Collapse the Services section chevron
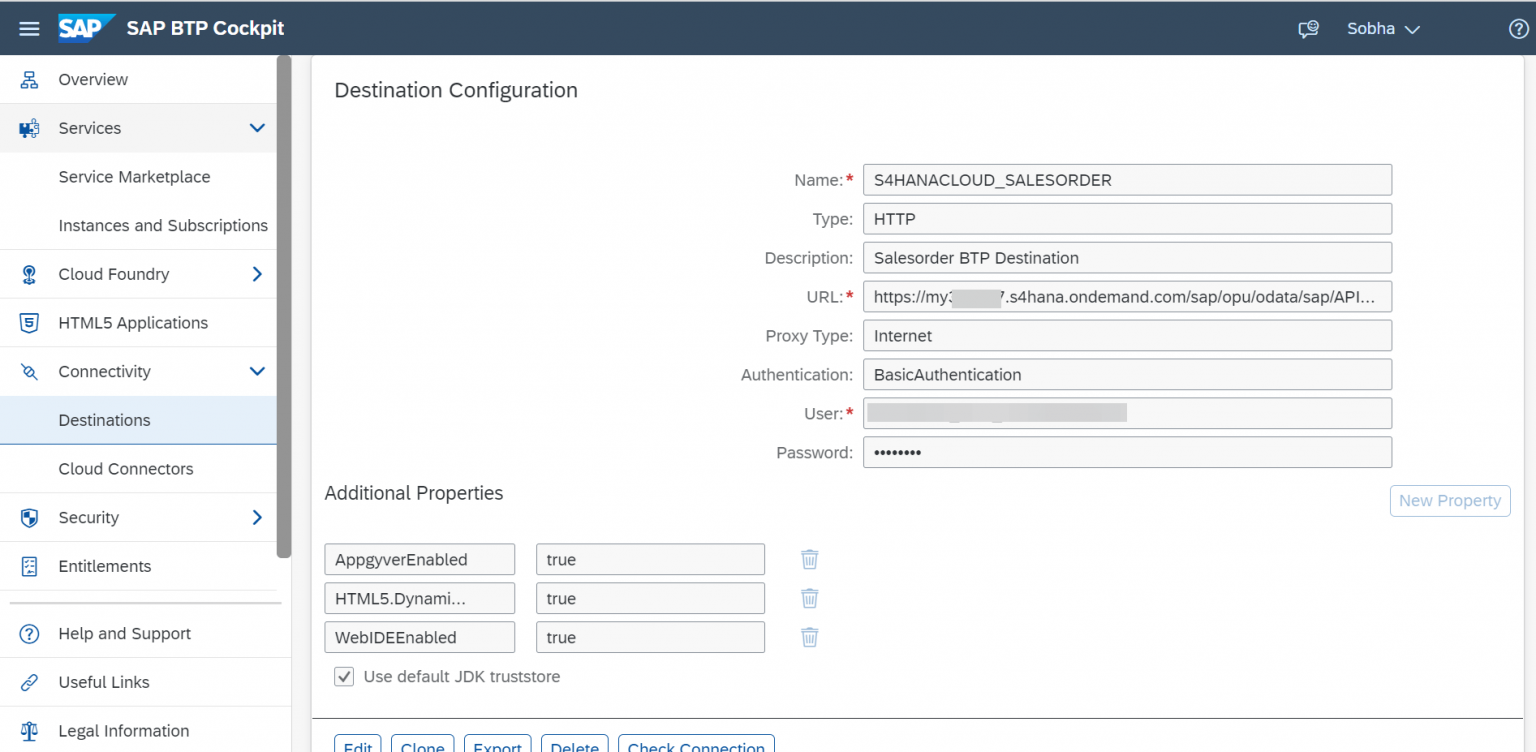The height and width of the screenshot is (752, 1536). click(x=257, y=128)
